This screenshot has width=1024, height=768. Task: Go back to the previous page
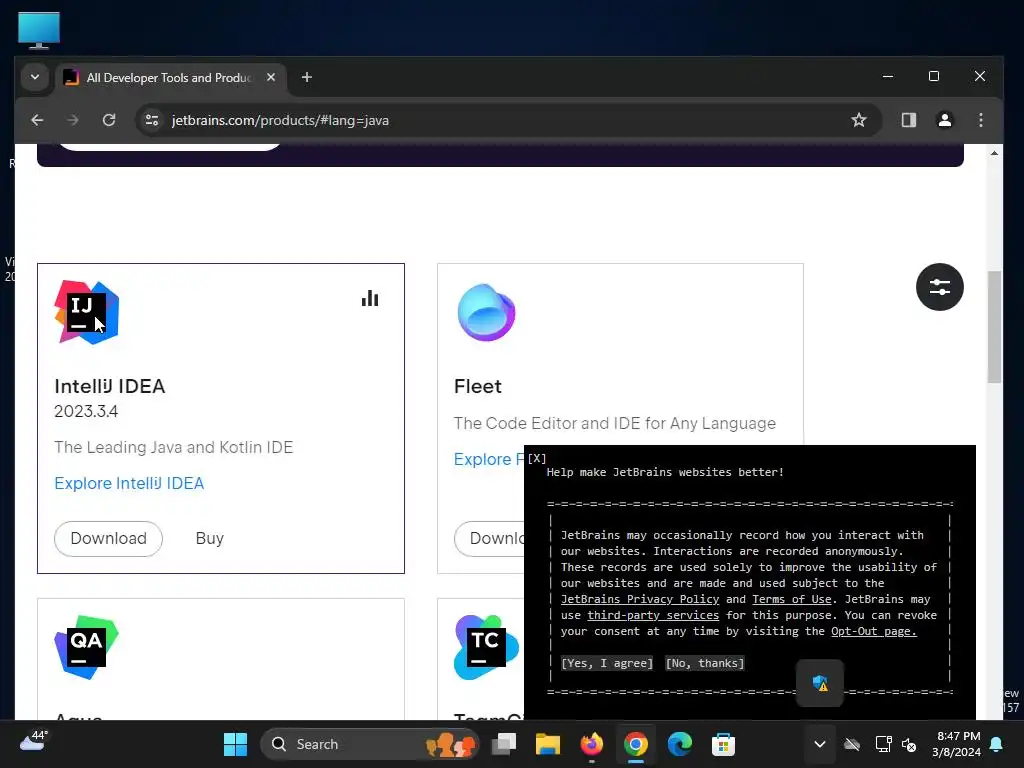click(37, 120)
